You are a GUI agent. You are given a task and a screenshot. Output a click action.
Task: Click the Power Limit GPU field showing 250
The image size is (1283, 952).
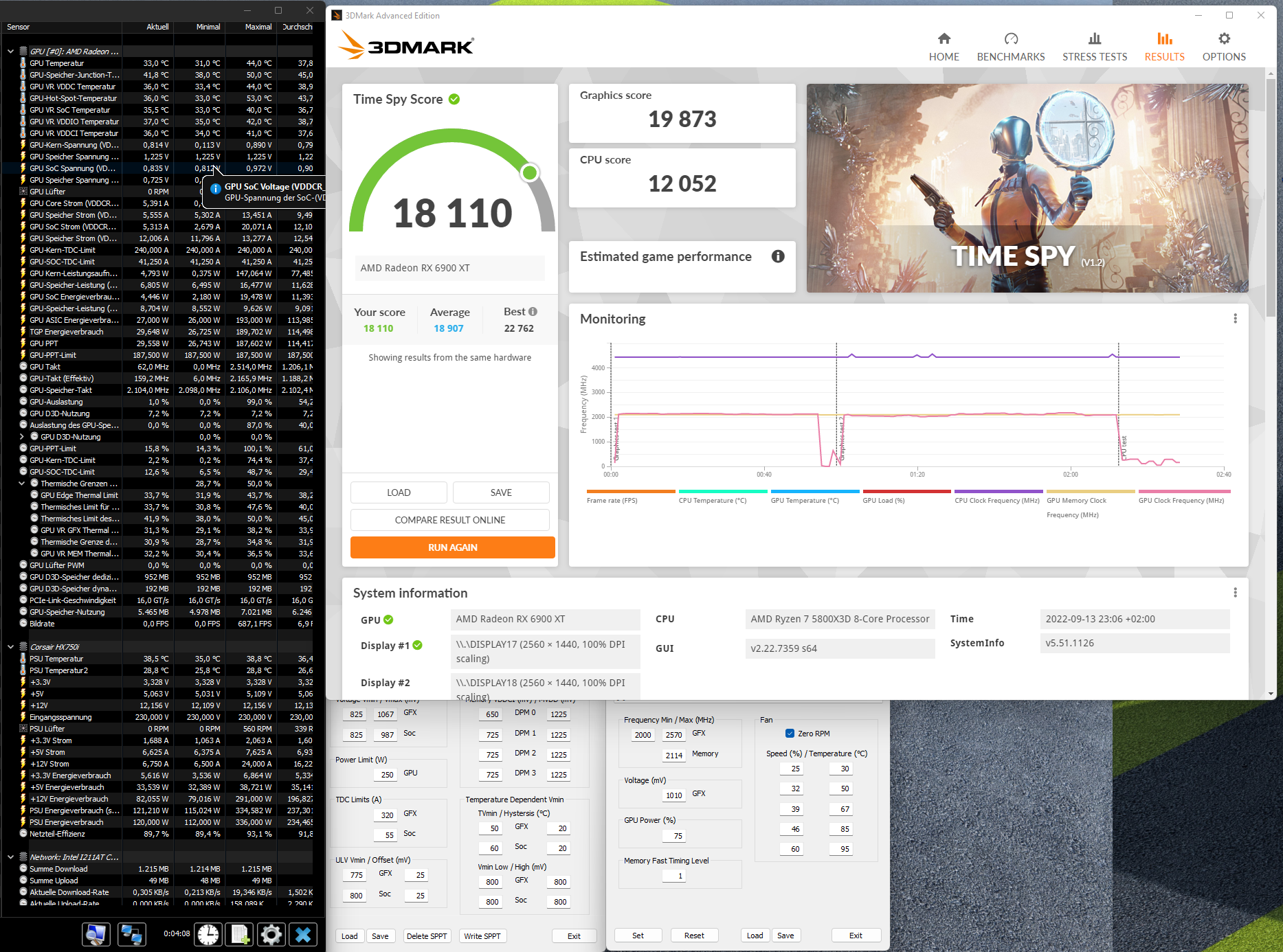pos(386,774)
